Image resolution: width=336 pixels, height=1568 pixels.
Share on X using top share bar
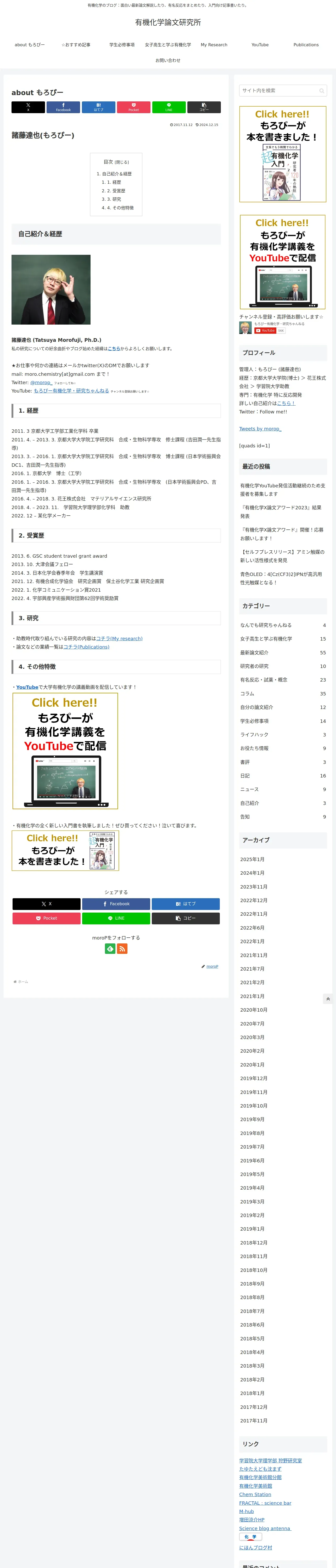[x=28, y=107]
